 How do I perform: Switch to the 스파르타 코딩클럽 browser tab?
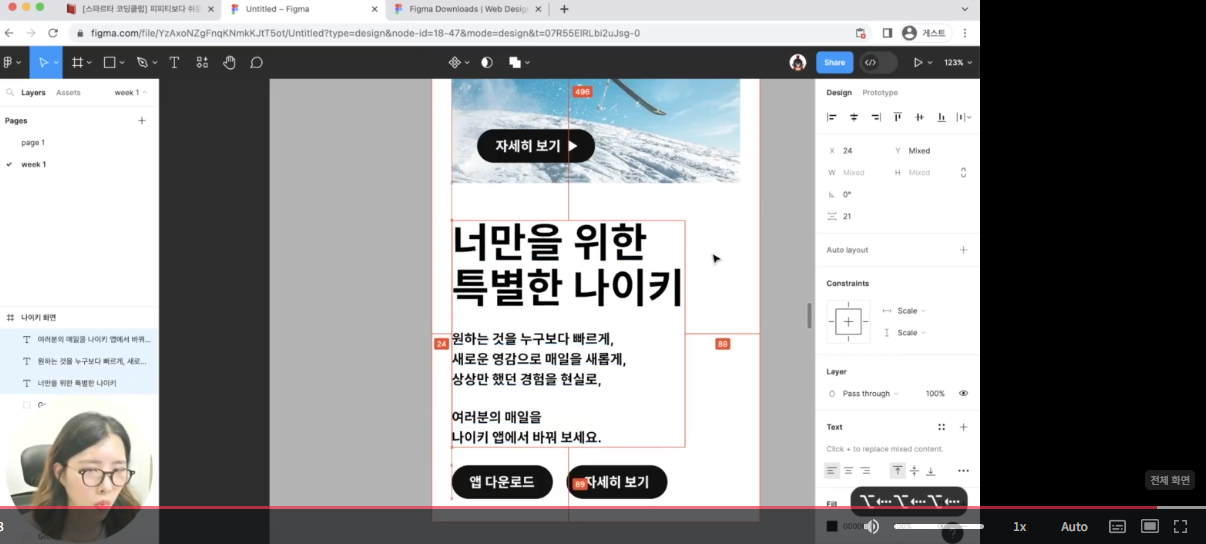138,9
